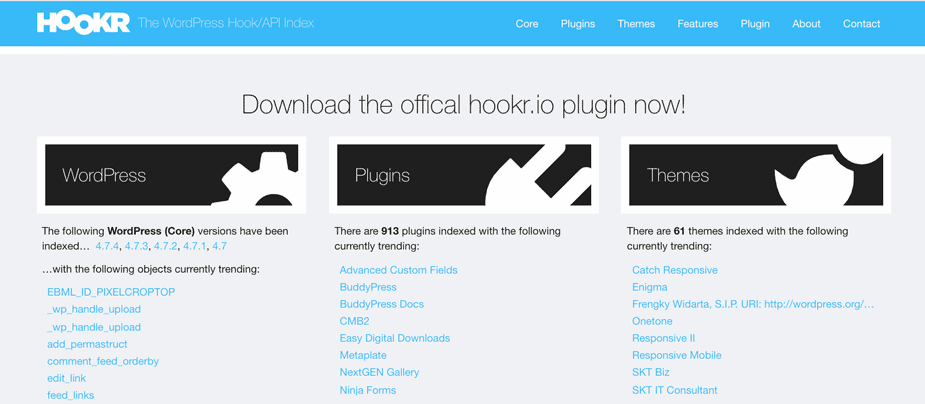This screenshot has height=404, width=925.
Task: Open Advanced Custom Fields plugin
Action: (399, 270)
